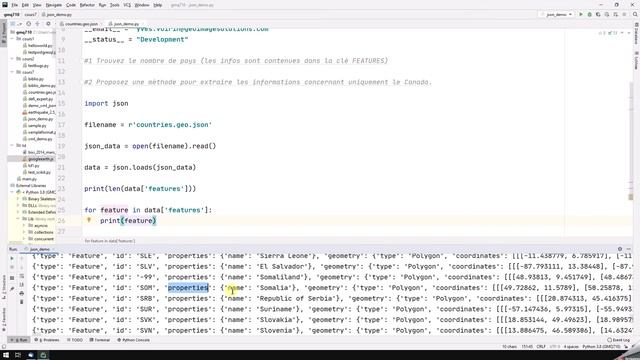Image resolution: width=640 pixels, height=360 pixels.
Task: Select the json_demo.py editor tab
Action: point(124,24)
